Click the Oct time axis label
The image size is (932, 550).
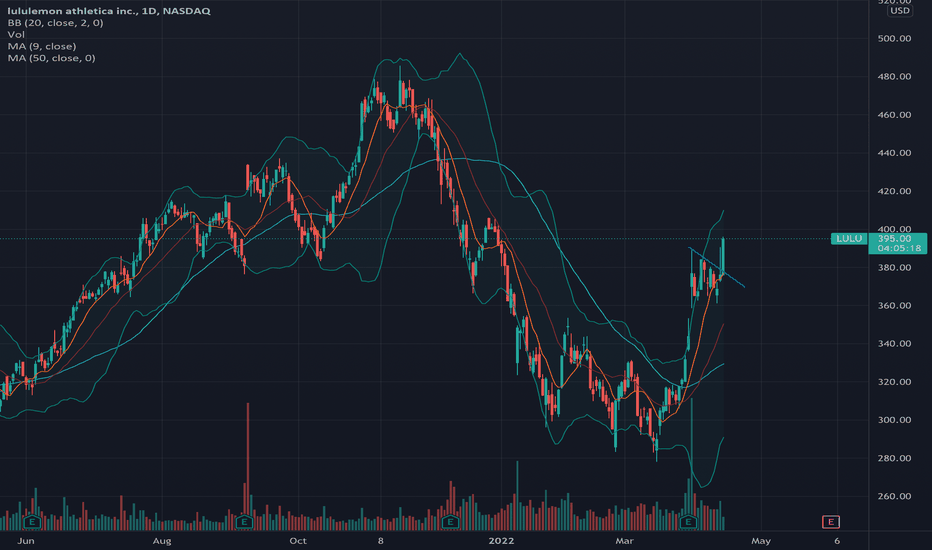coord(298,541)
